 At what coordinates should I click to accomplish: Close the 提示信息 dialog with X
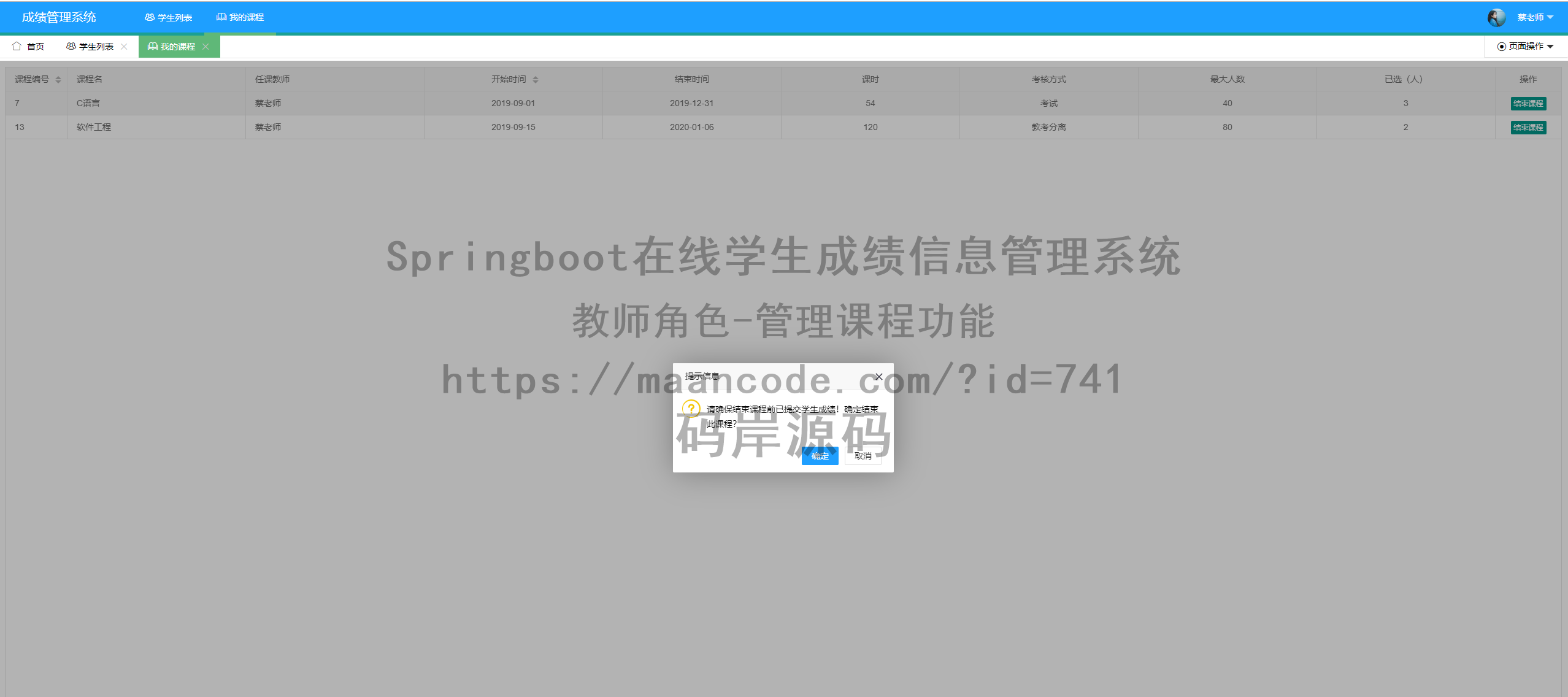pos(878,377)
